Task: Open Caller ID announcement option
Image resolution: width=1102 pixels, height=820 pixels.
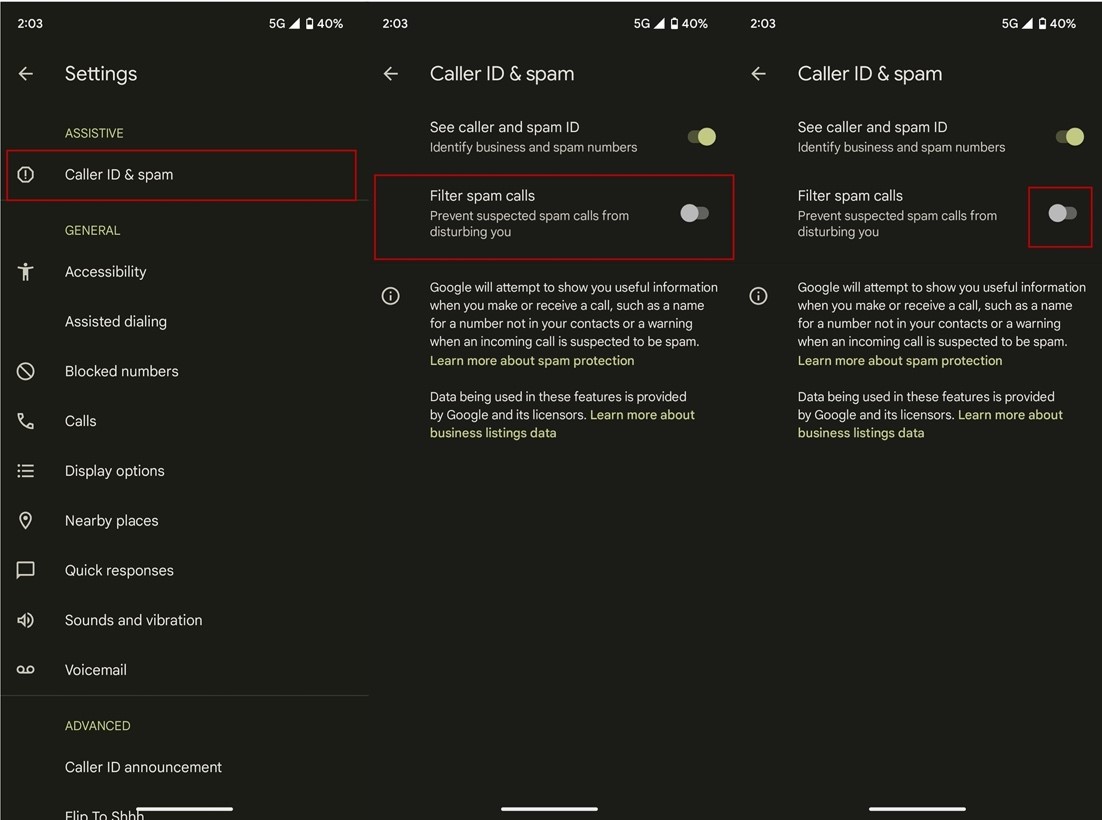Action: click(143, 767)
